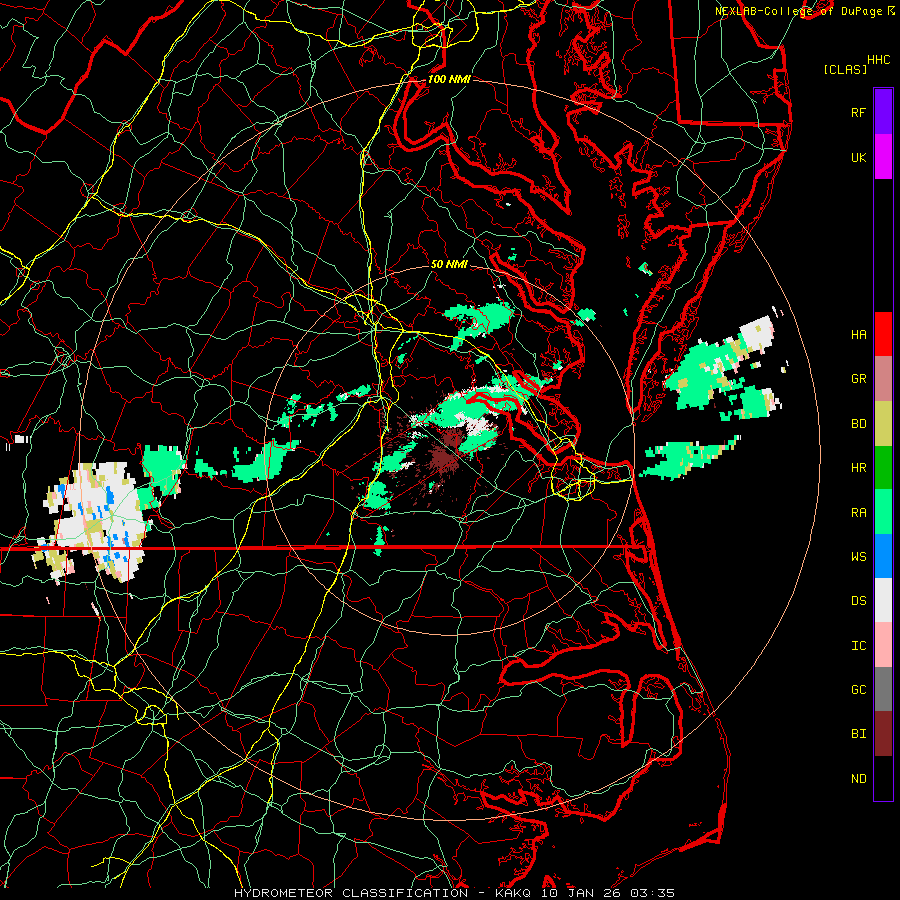Click the GC gray legend swatch
The width and height of the screenshot is (900, 900).
(883, 689)
